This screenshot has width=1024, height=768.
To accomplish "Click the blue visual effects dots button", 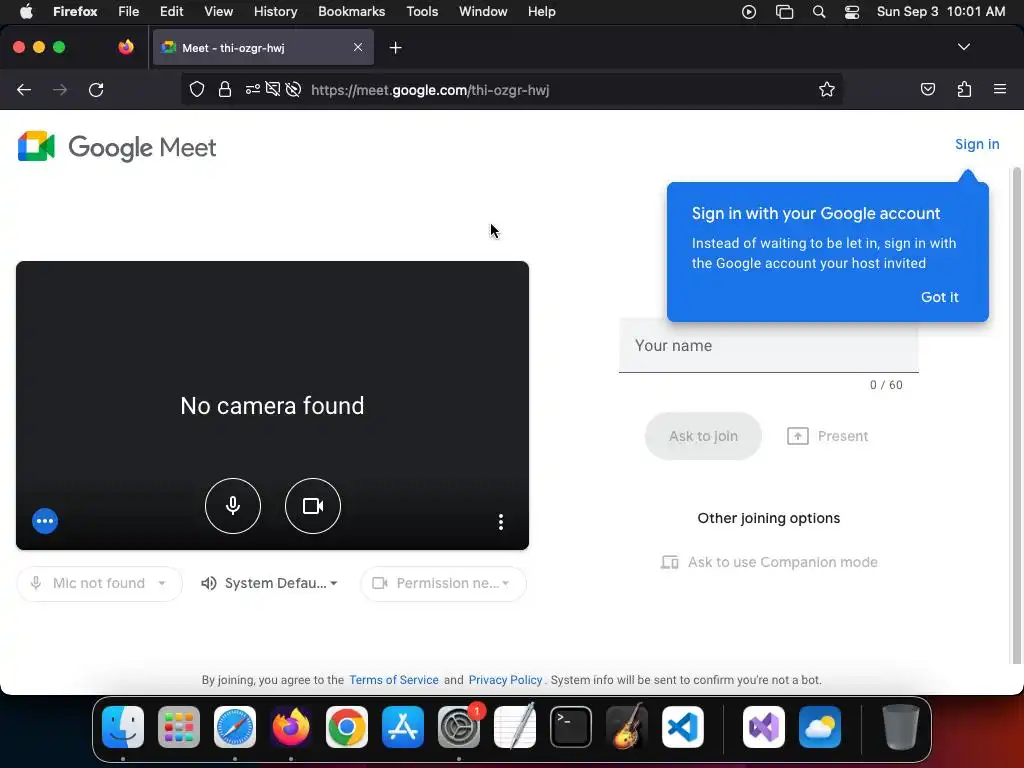I will (45, 520).
